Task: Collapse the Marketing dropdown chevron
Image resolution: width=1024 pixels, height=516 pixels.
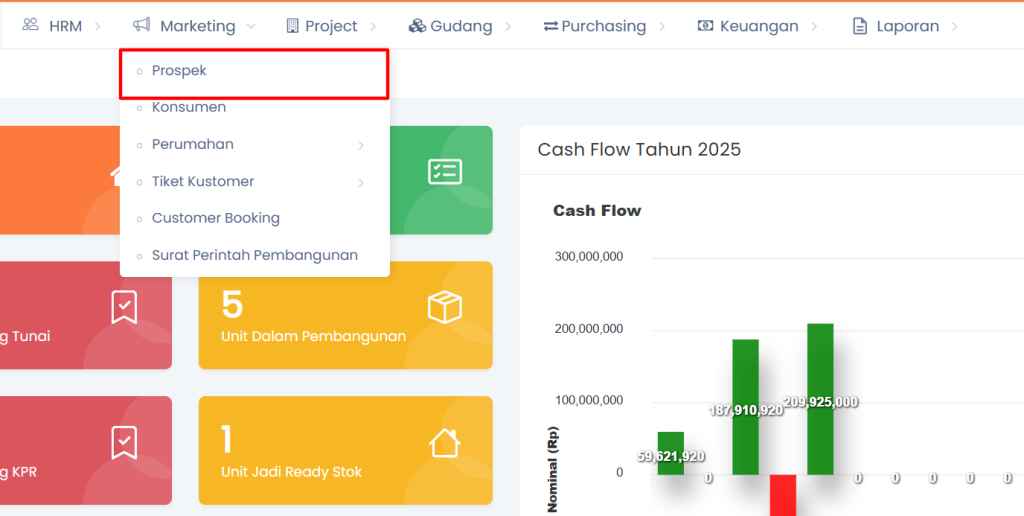Action: (x=251, y=26)
